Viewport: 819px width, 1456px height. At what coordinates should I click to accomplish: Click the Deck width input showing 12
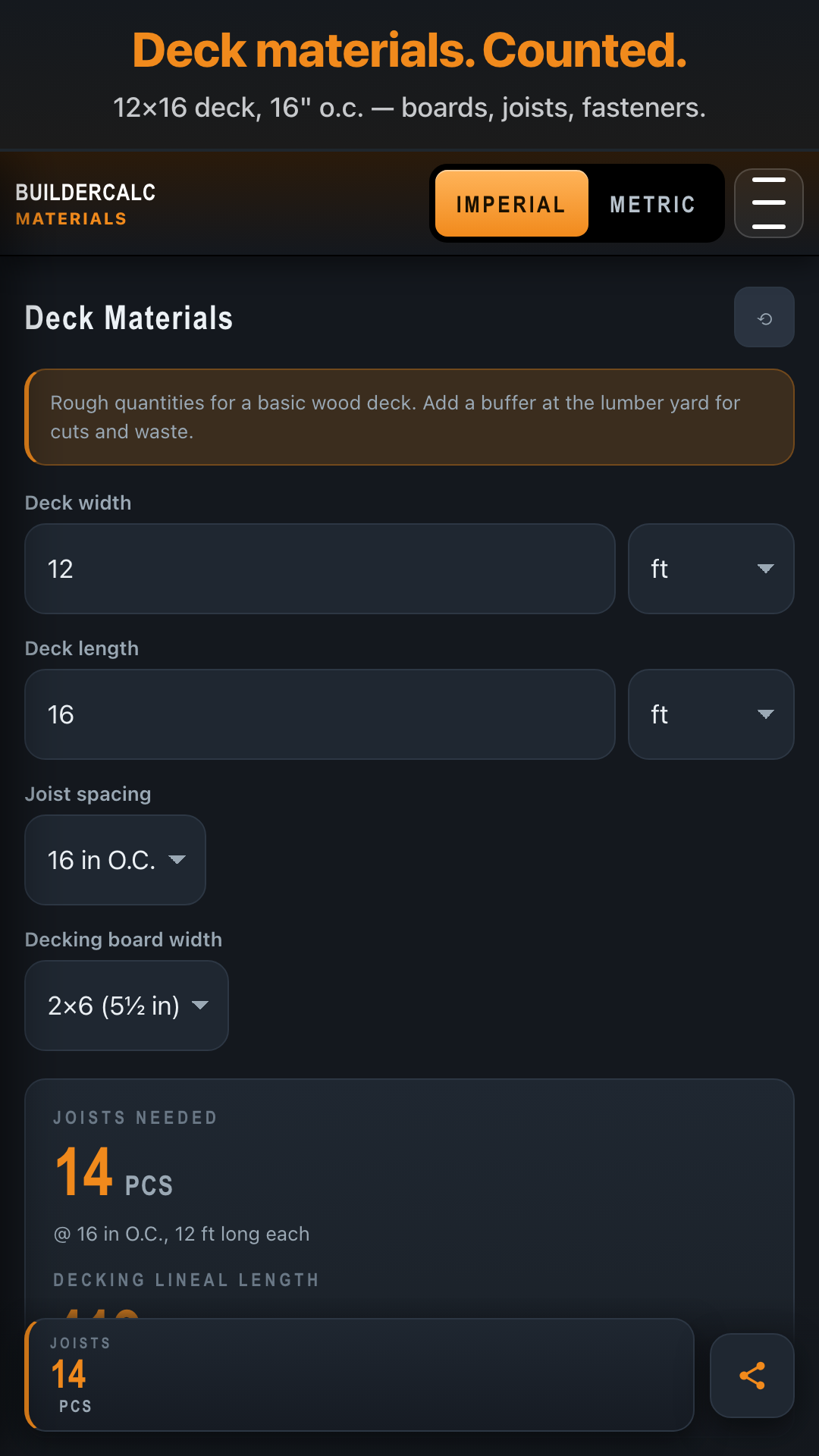pos(319,569)
